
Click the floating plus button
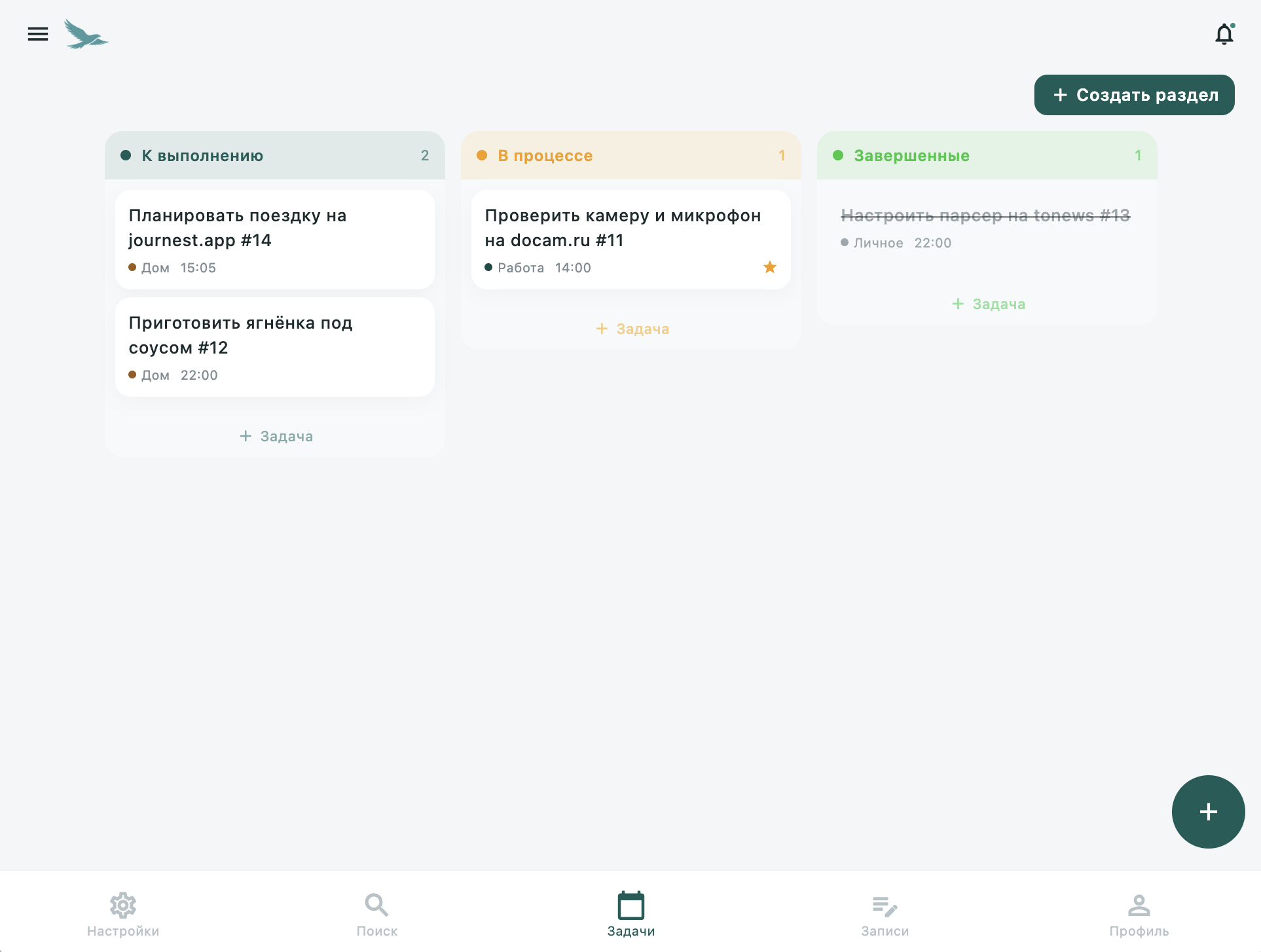[1208, 811]
